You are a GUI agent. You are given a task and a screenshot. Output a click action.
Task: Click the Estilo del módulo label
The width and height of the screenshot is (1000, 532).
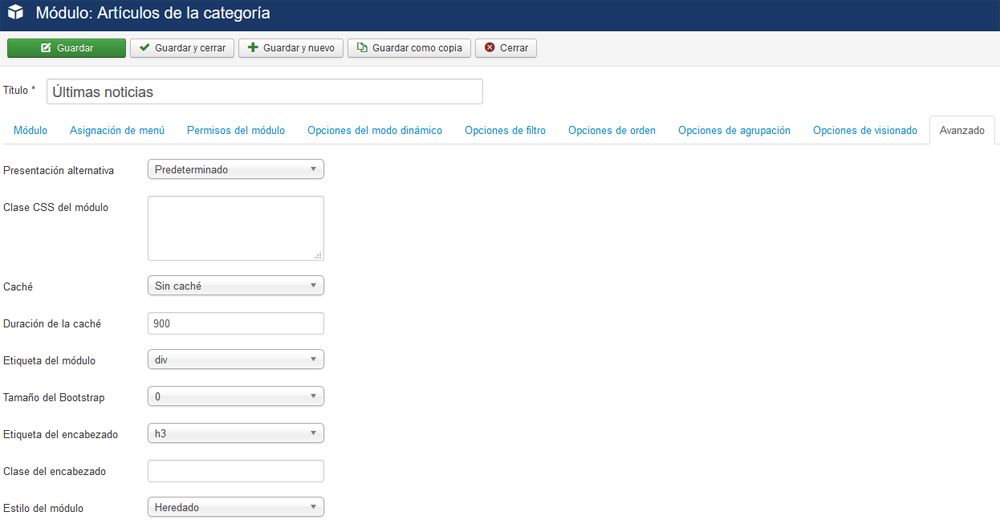point(43,508)
